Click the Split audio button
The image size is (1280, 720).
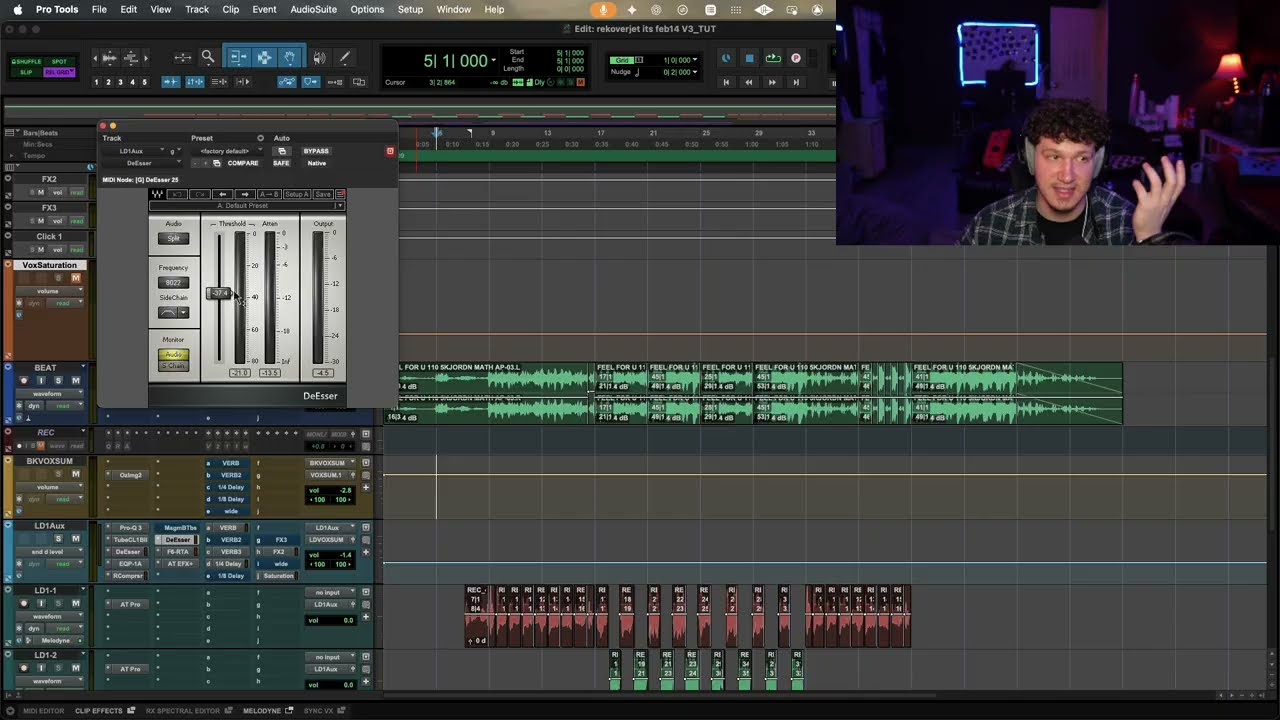coord(173,238)
